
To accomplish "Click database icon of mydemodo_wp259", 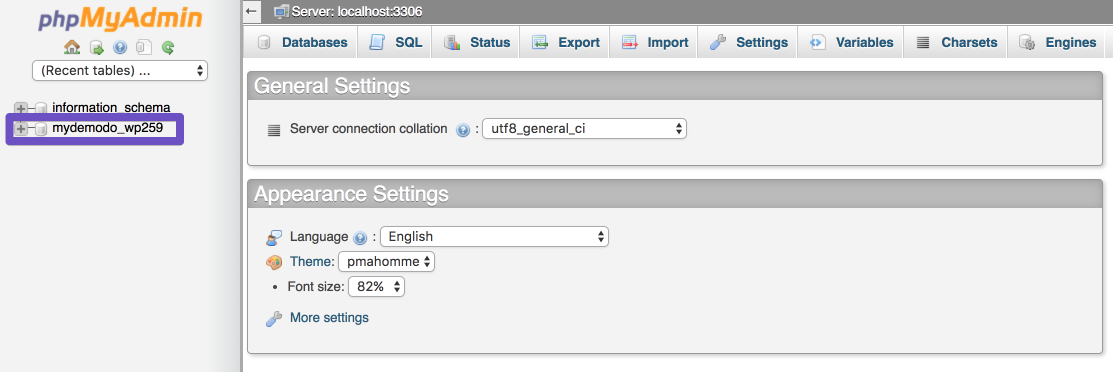I will (41, 128).
